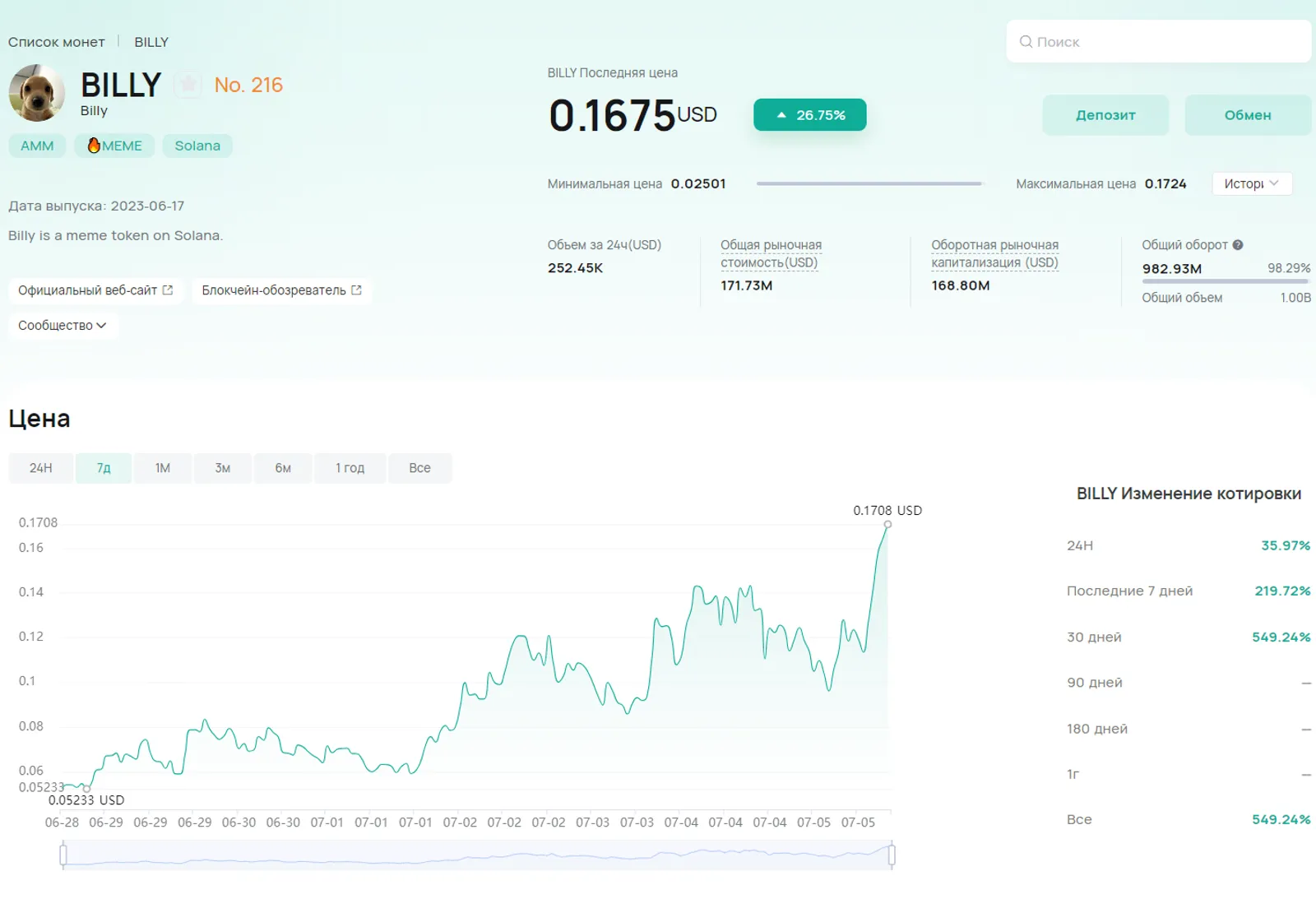
Task: Focus the Поиск search field
Action: (x=1158, y=41)
